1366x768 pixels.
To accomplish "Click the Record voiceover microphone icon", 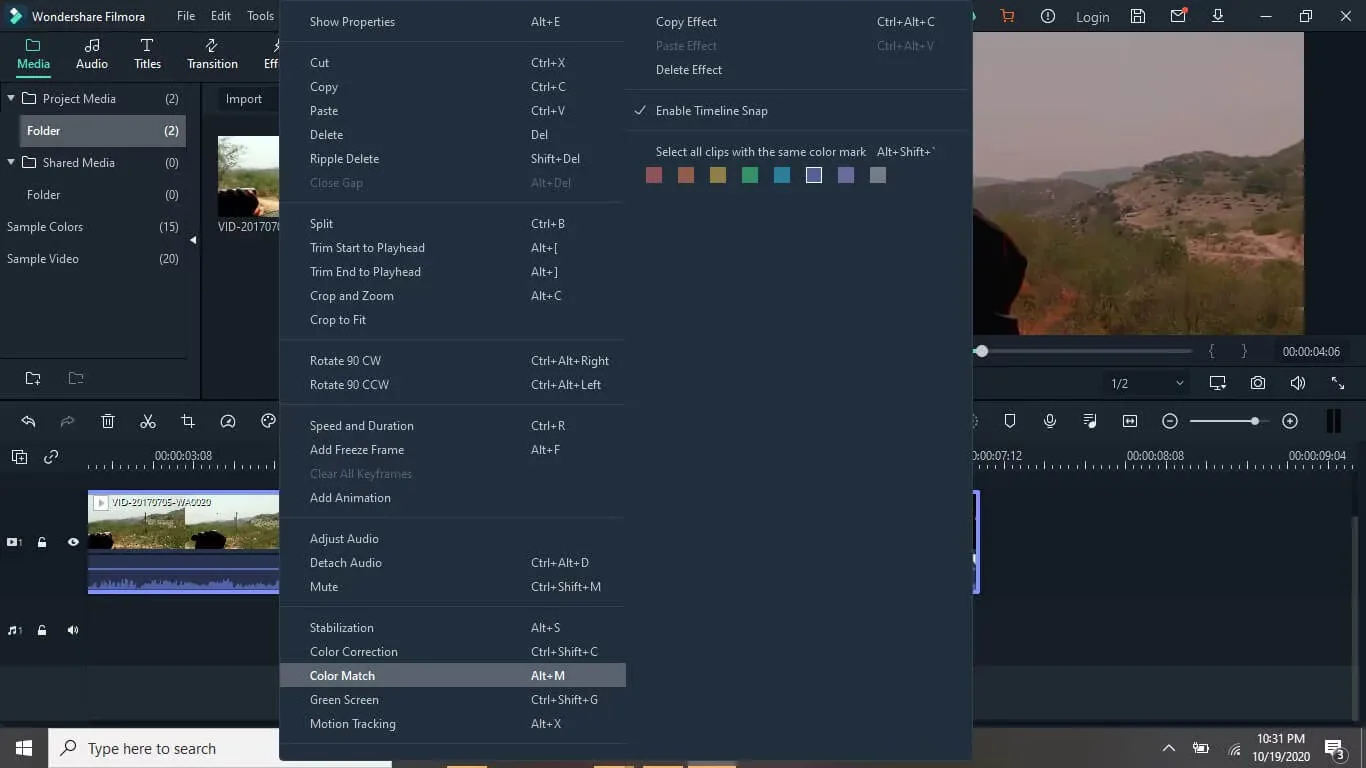I will tap(1049, 421).
